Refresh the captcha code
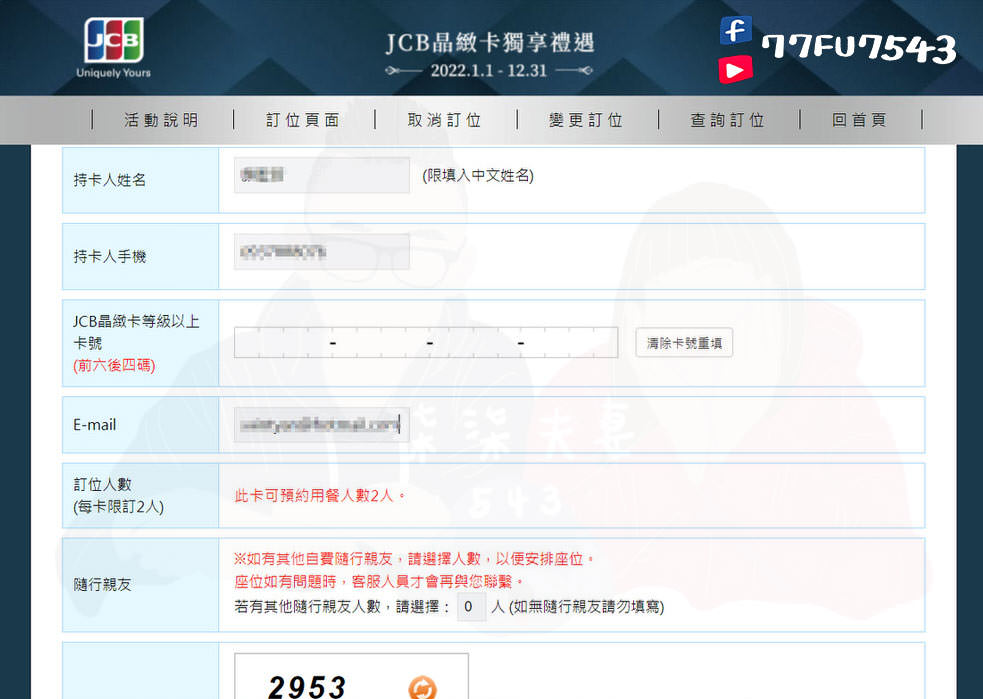 pyautogui.click(x=424, y=689)
